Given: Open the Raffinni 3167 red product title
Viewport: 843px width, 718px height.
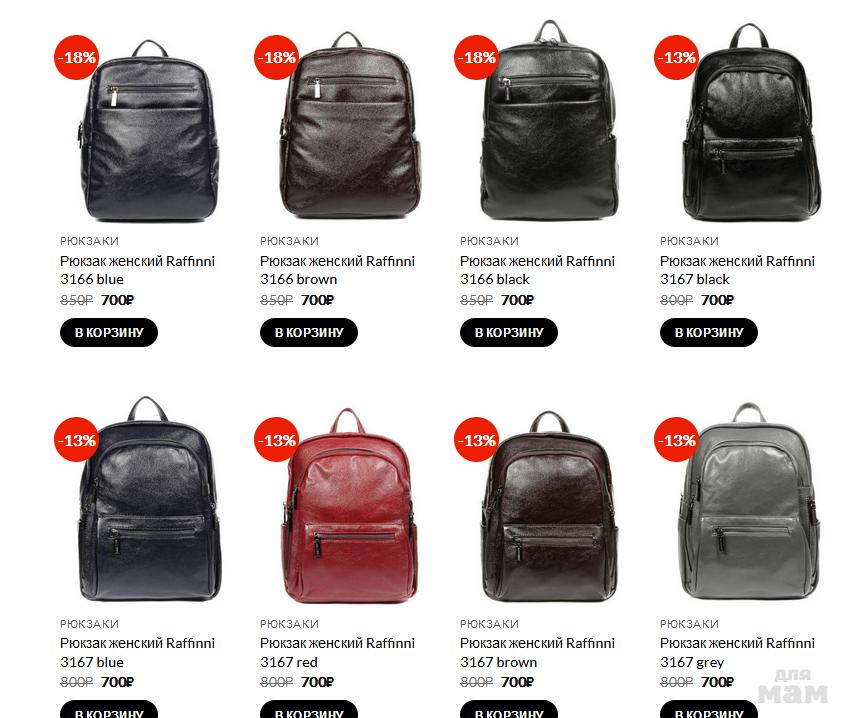Looking at the screenshot, I should pyautogui.click(x=337, y=652).
